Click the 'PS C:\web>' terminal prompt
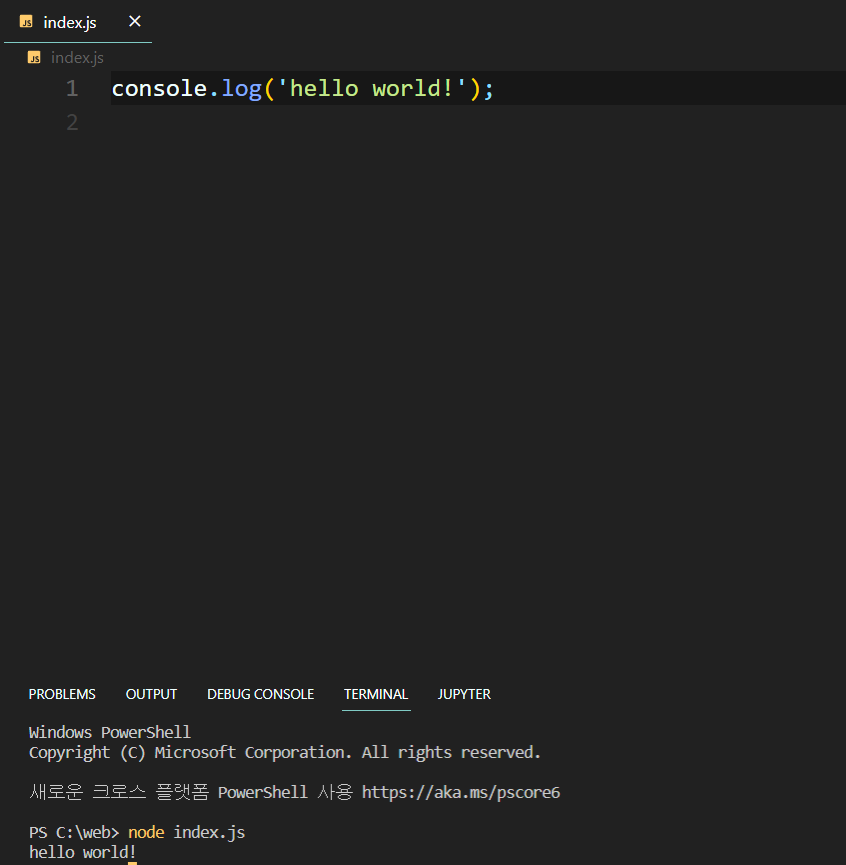This screenshot has width=846, height=865. tap(74, 832)
